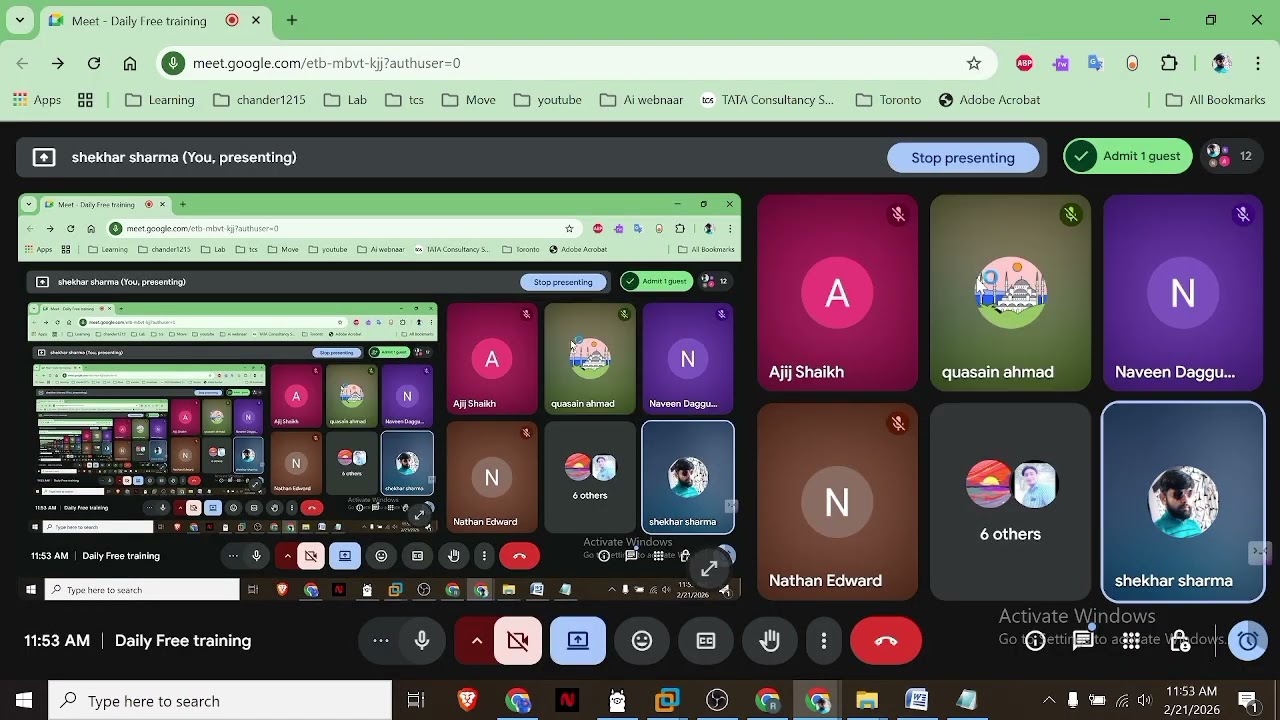Reload the Meet page
The image size is (1280, 720).
94,63
